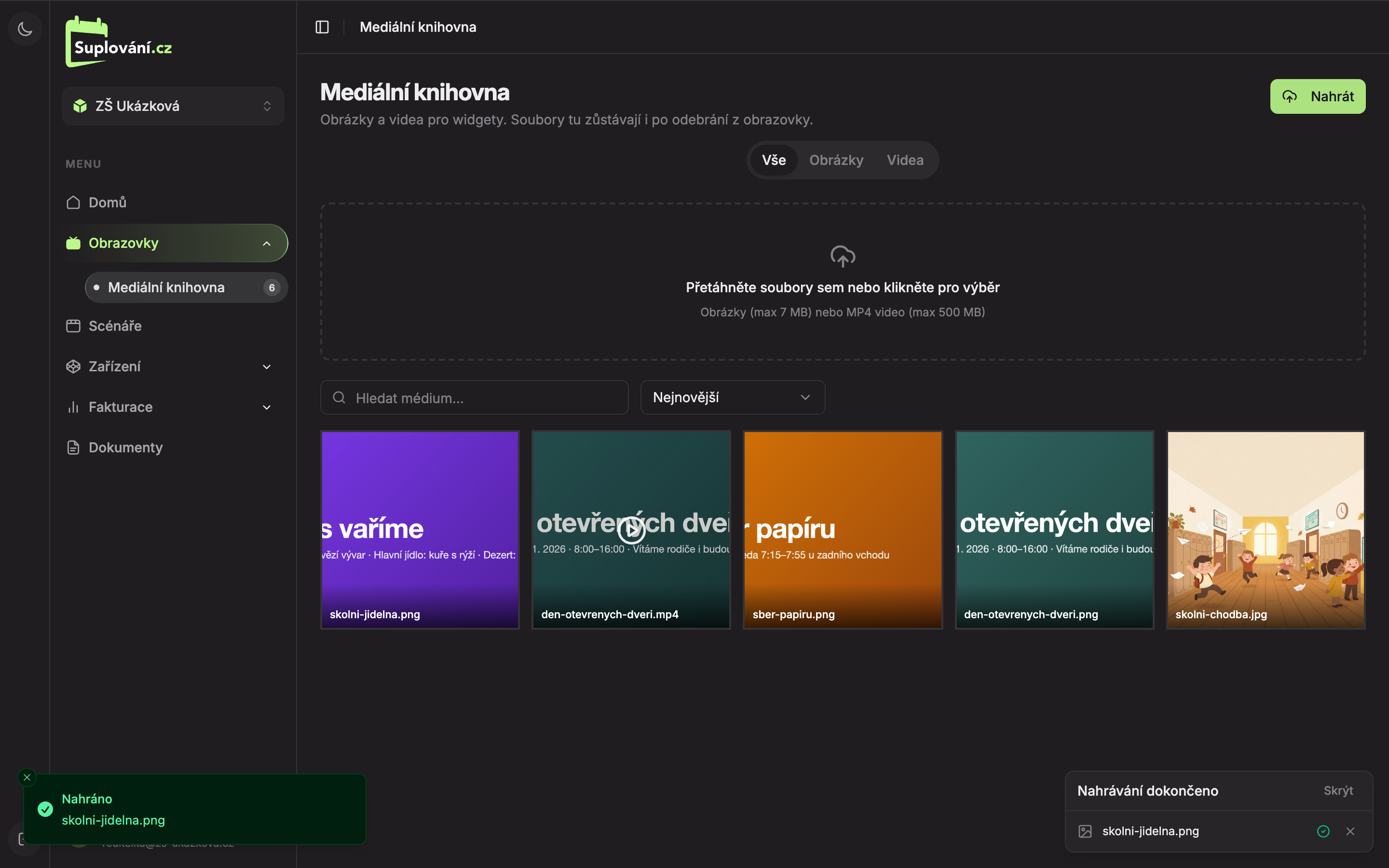Click the dropzone text Přetáhněte soubory sem
The height and width of the screenshot is (868, 1389).
click(843, 287)
